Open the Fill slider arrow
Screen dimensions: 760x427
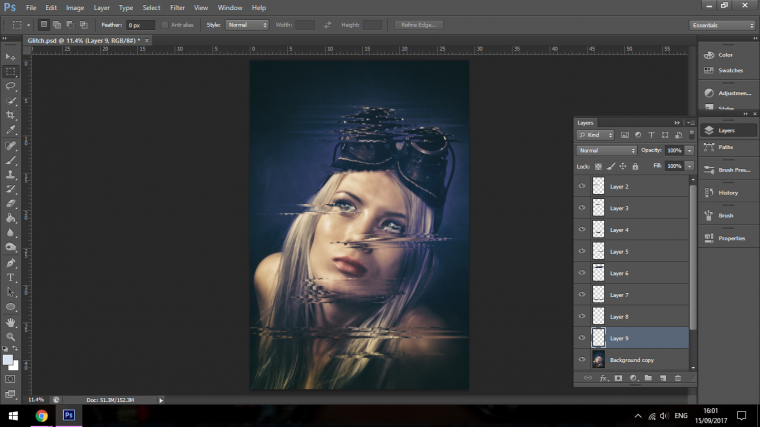(x=689, y=166)
